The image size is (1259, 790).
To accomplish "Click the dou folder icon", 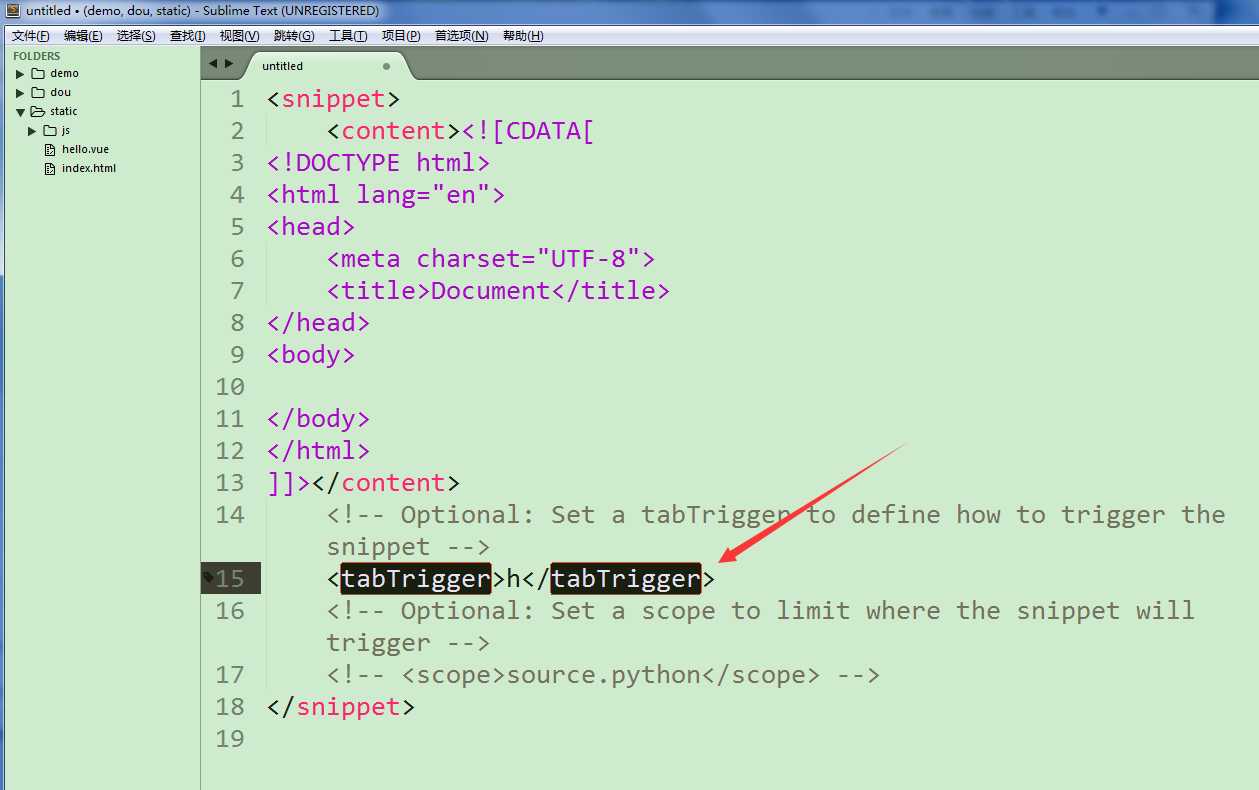I will [38, 92].
